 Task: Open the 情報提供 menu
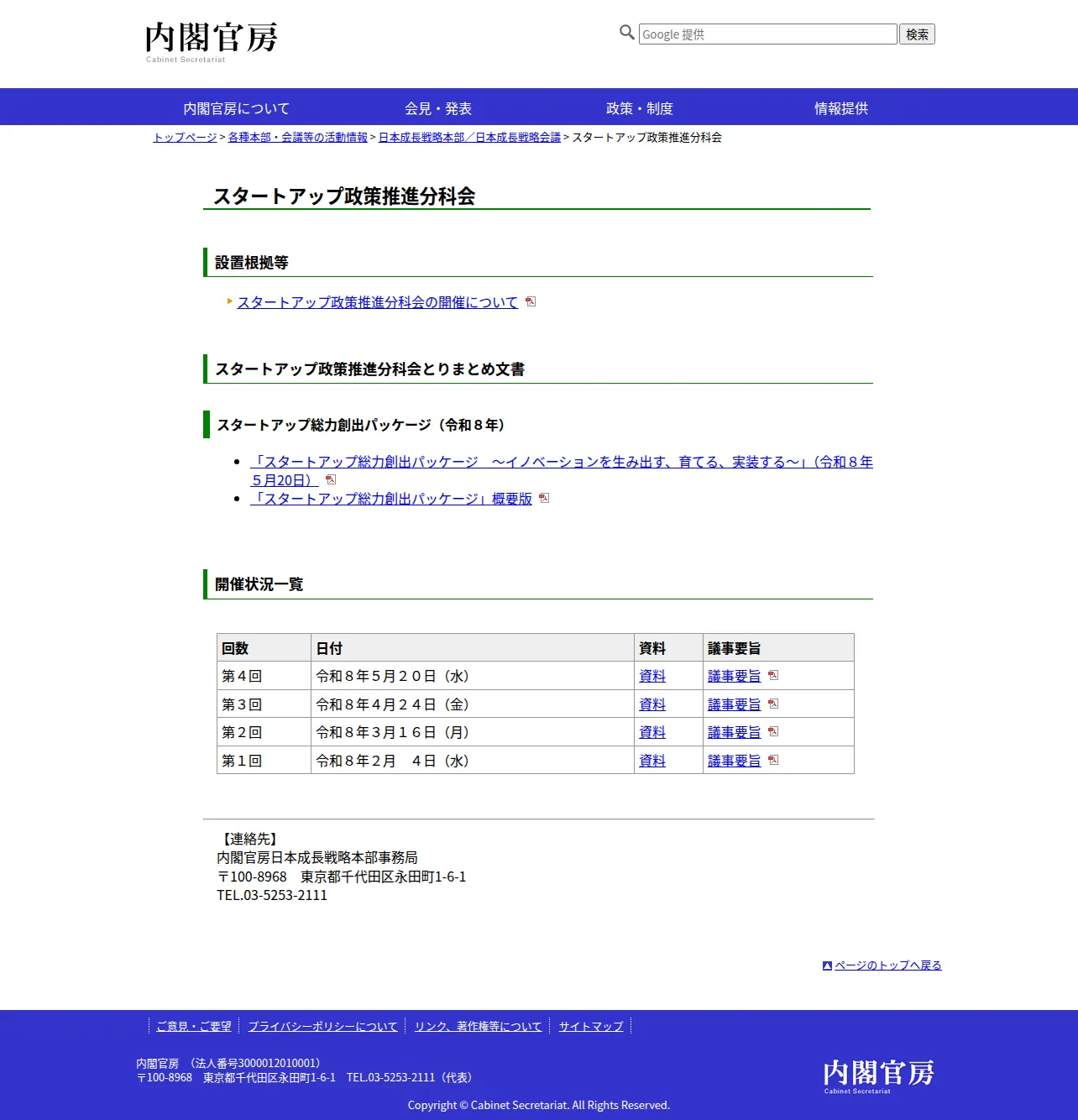coord(841,108)
